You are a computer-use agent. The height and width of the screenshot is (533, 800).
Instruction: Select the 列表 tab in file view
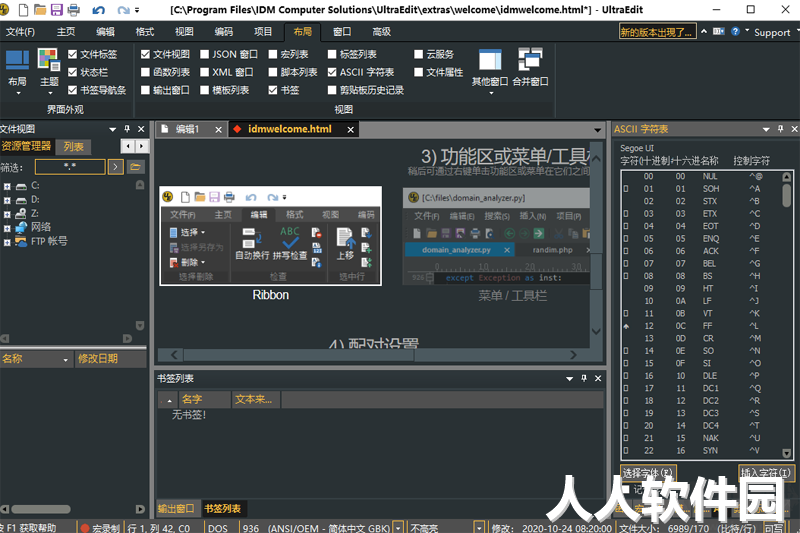point(73,147)
